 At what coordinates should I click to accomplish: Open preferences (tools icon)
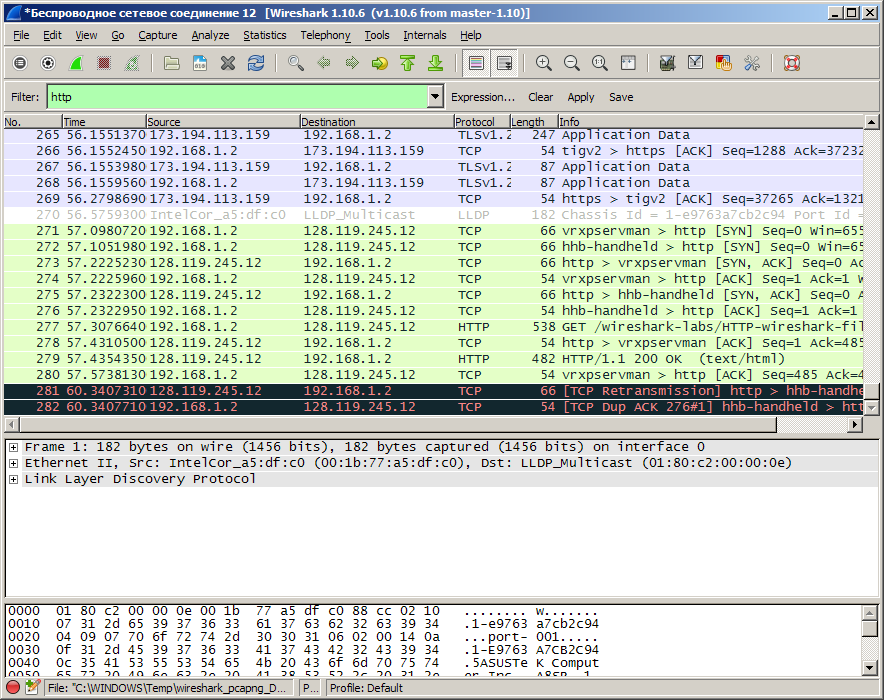pos(752,63)
